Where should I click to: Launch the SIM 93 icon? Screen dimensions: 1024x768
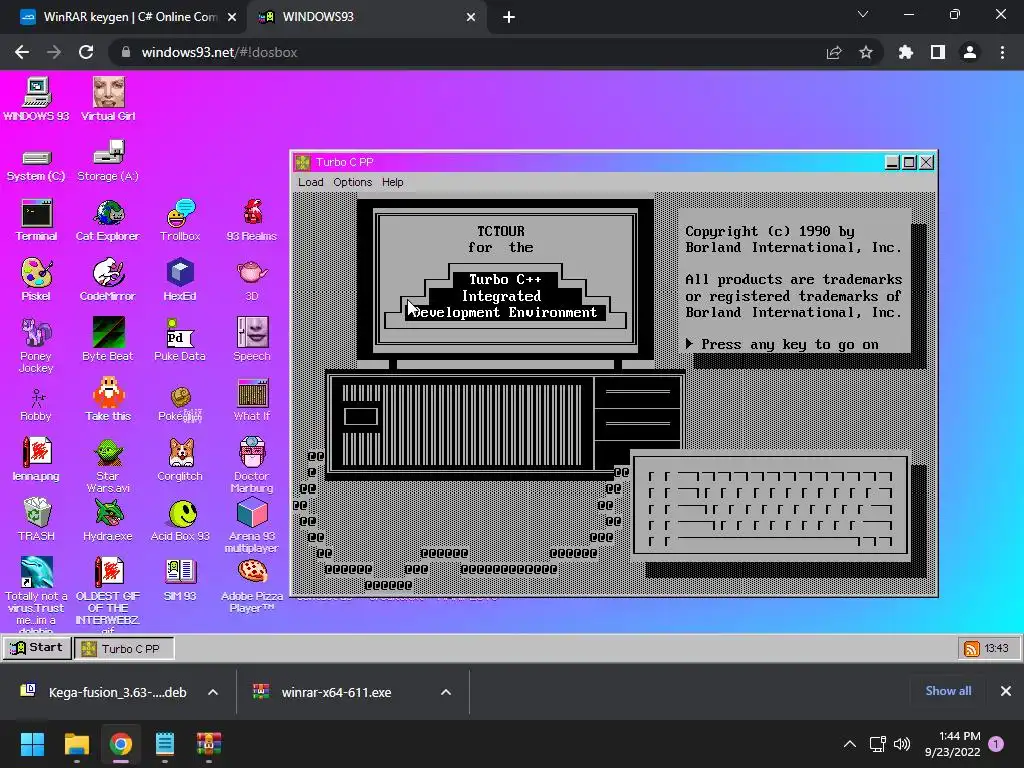pos(180,580)
